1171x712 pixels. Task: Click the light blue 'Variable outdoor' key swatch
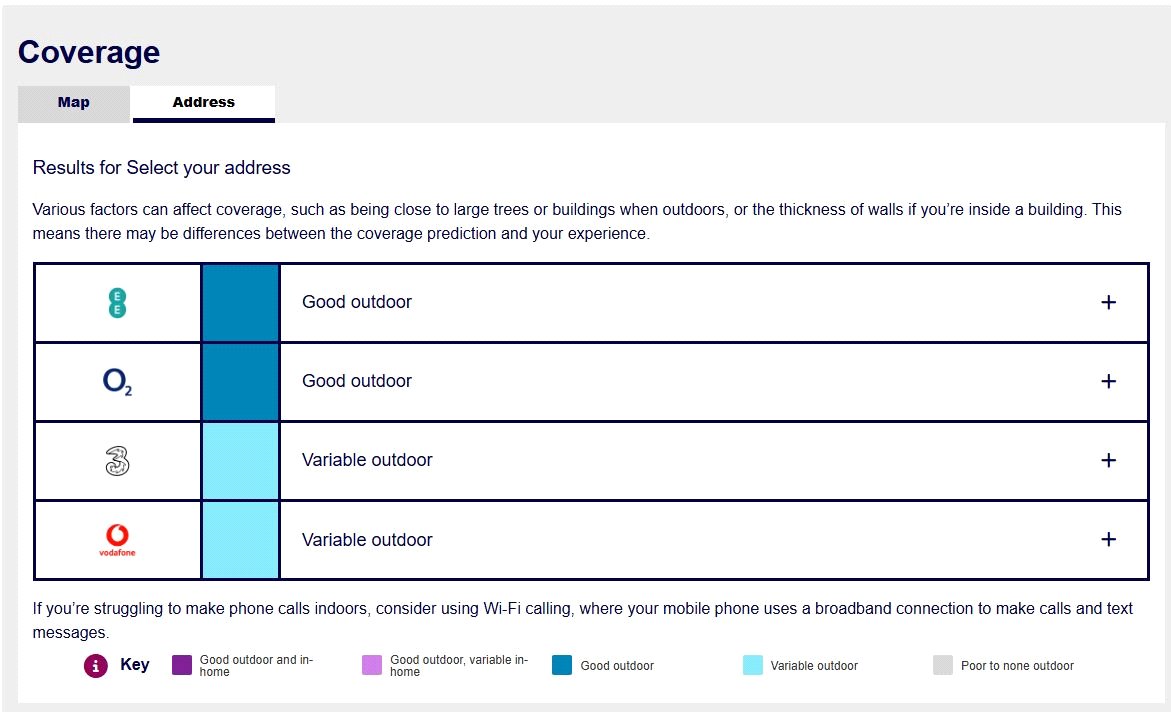(753, 665)
